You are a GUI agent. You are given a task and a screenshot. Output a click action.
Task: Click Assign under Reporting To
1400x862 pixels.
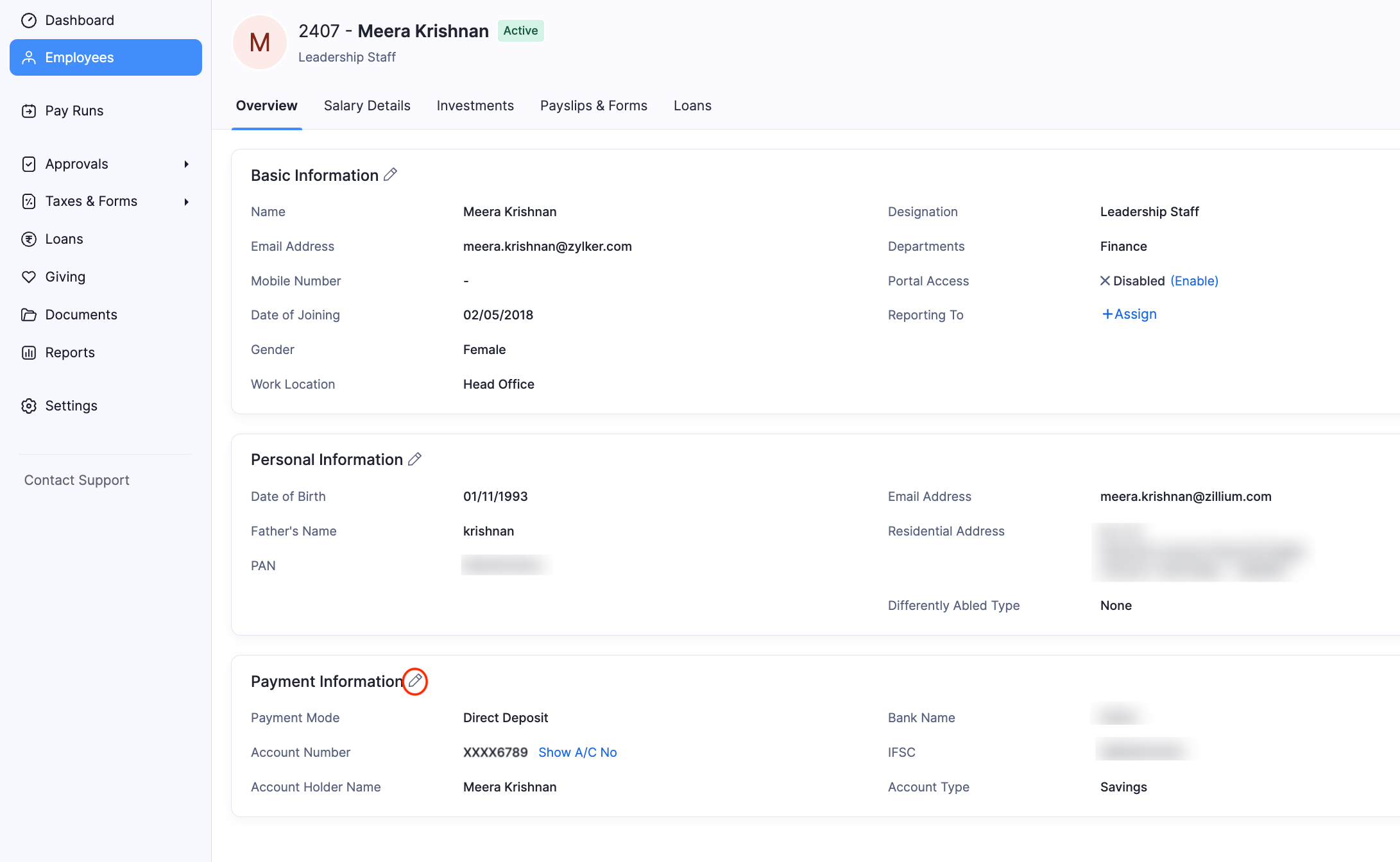[x=1129, y=314]
